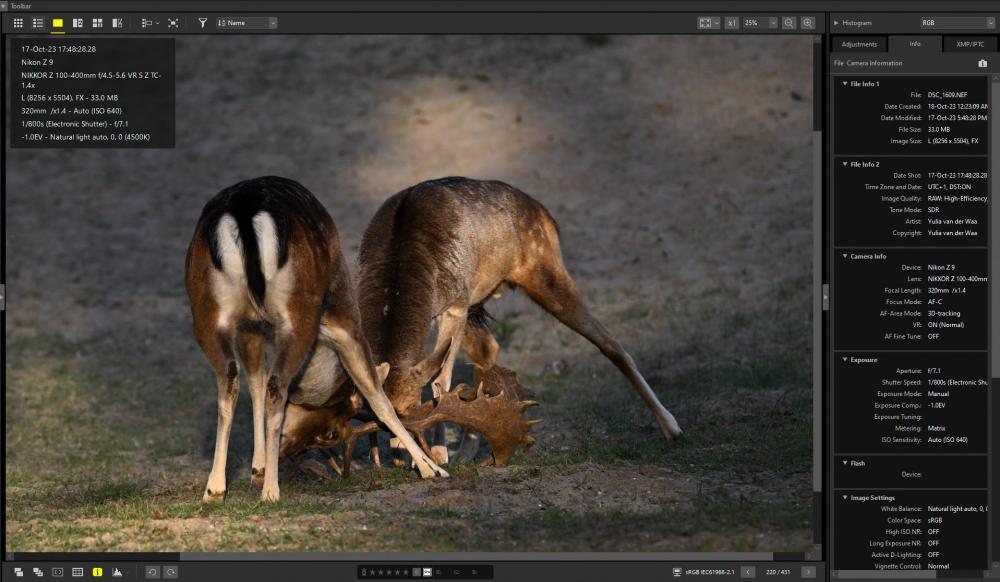Viewport: 1000px width, 582px height.
Task: Toggle the yellow image info overlay
Action: pyautogui.click(x=98, y=572)
